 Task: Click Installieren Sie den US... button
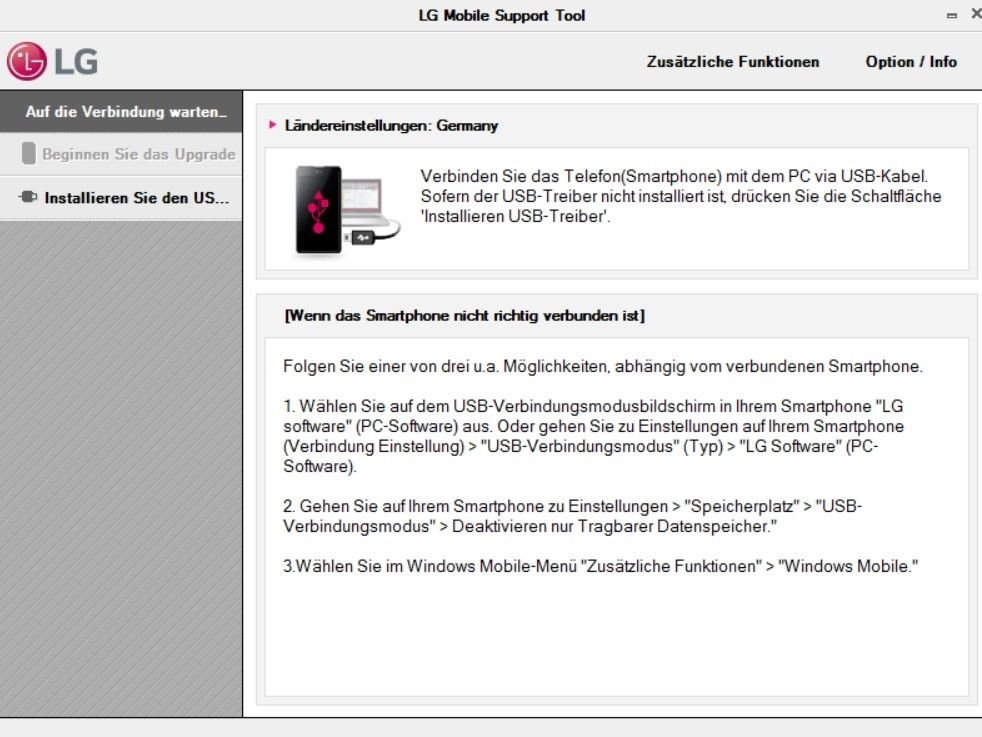121,198
